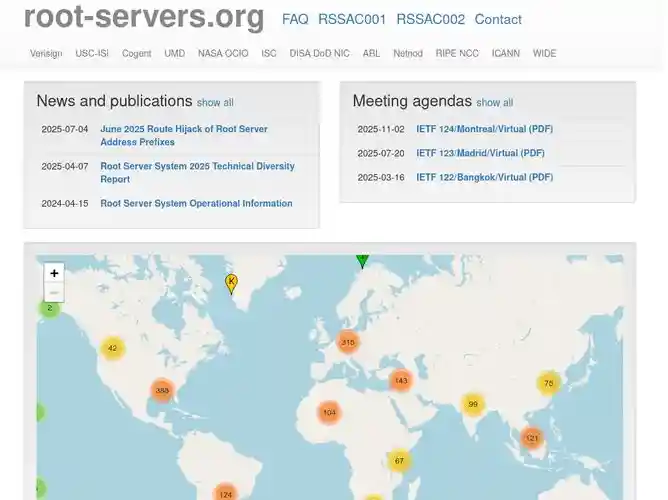
Task: Open June 2025 Route Hijack article
Action: click(x=184, y=135)
